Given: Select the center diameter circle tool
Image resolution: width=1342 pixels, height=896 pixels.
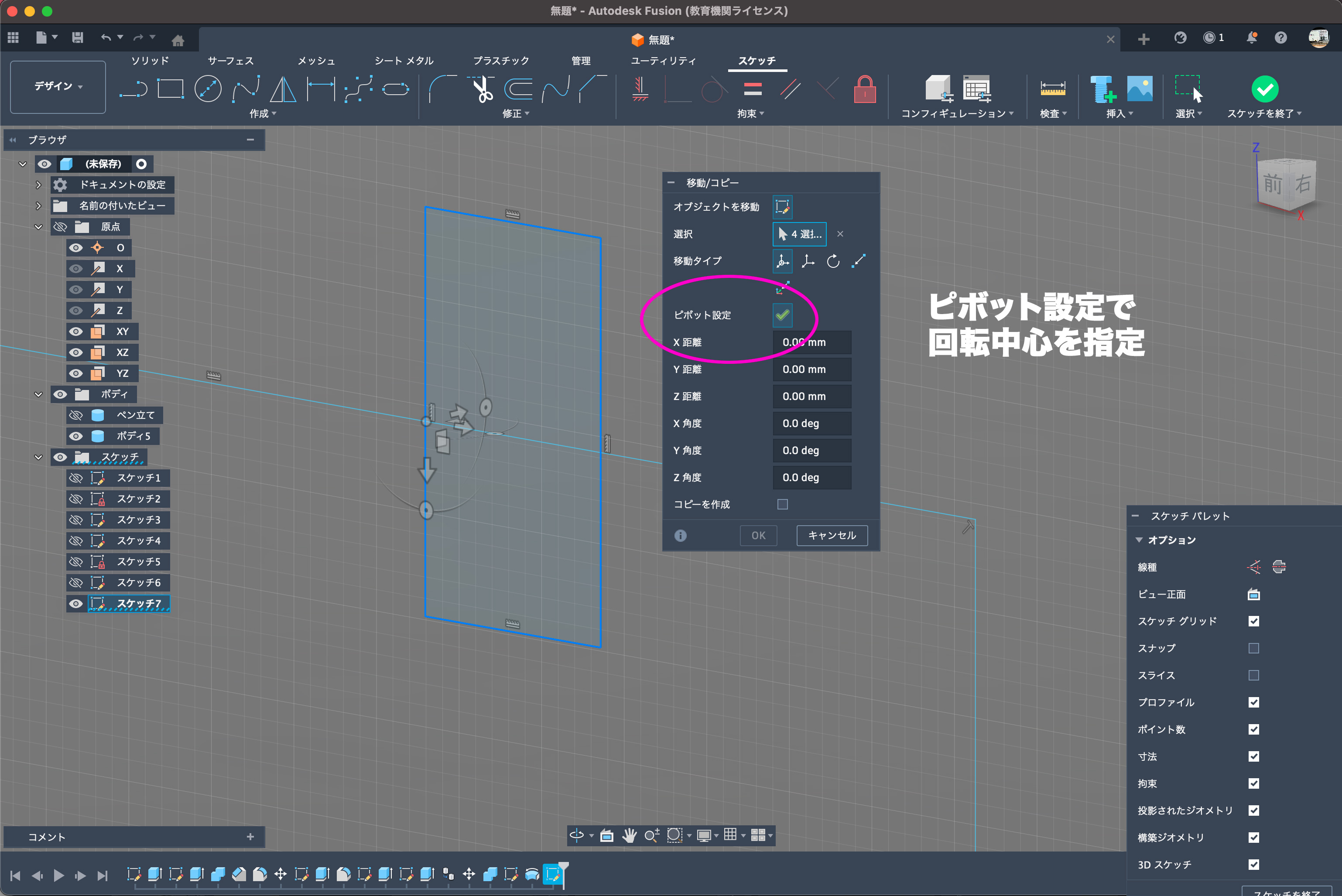Looking at the screenshot, I should coord(208,90).
